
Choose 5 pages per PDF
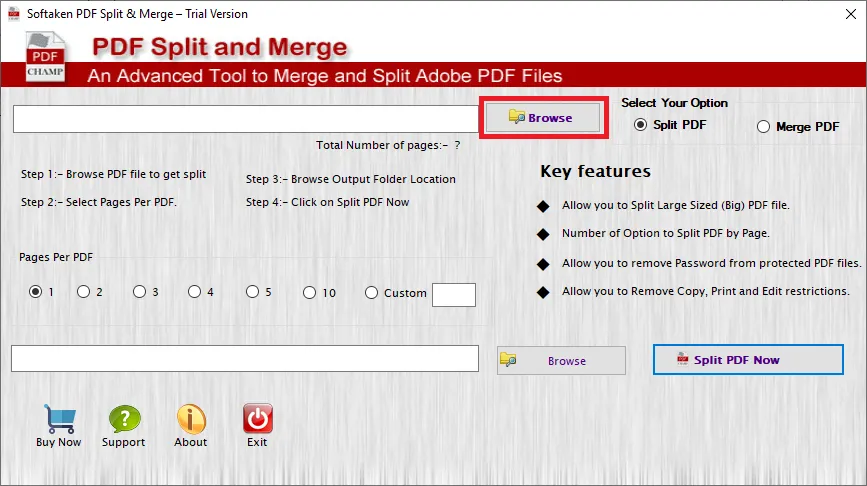tap(252, 291)
